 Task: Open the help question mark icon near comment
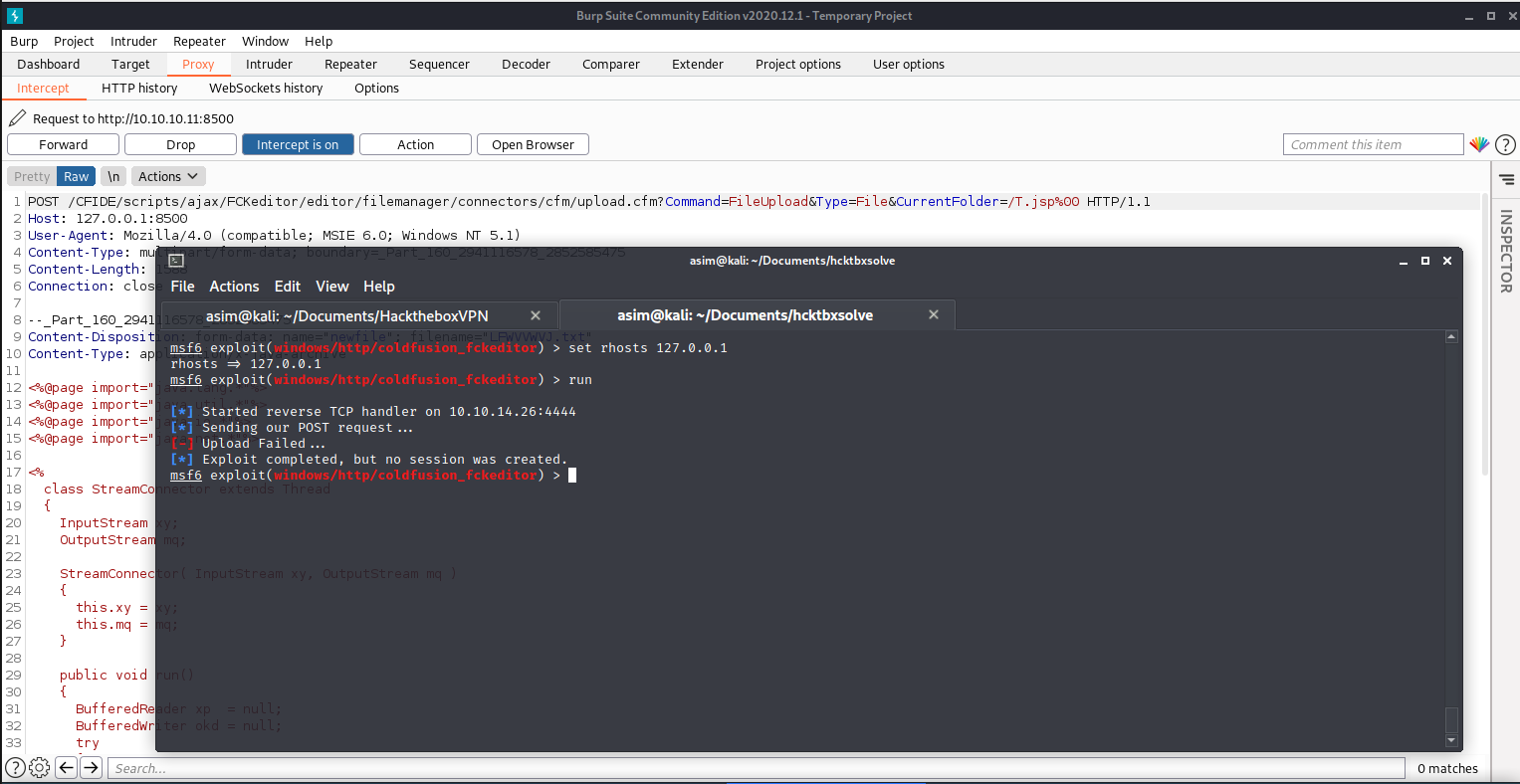click(x=1505, y=144)
